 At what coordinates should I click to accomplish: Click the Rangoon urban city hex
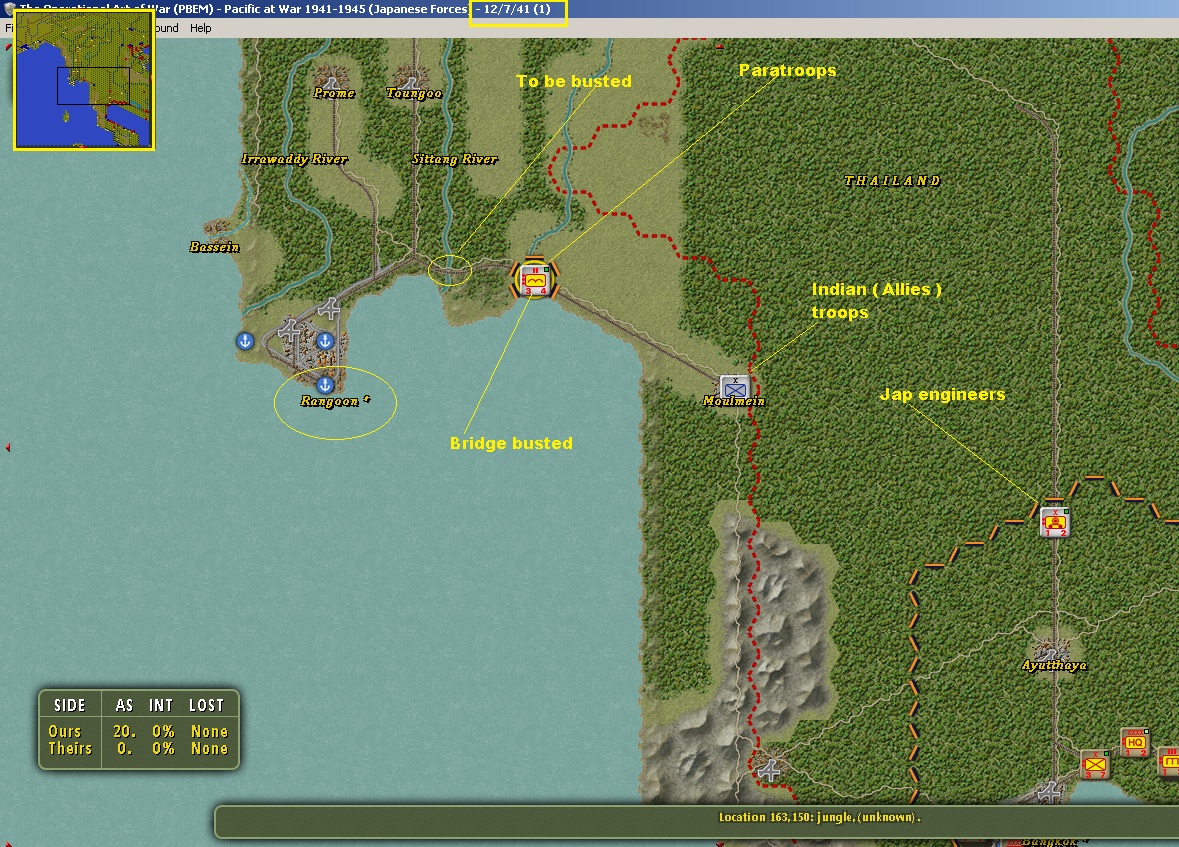pyautogui.click(x=311, y=351)
